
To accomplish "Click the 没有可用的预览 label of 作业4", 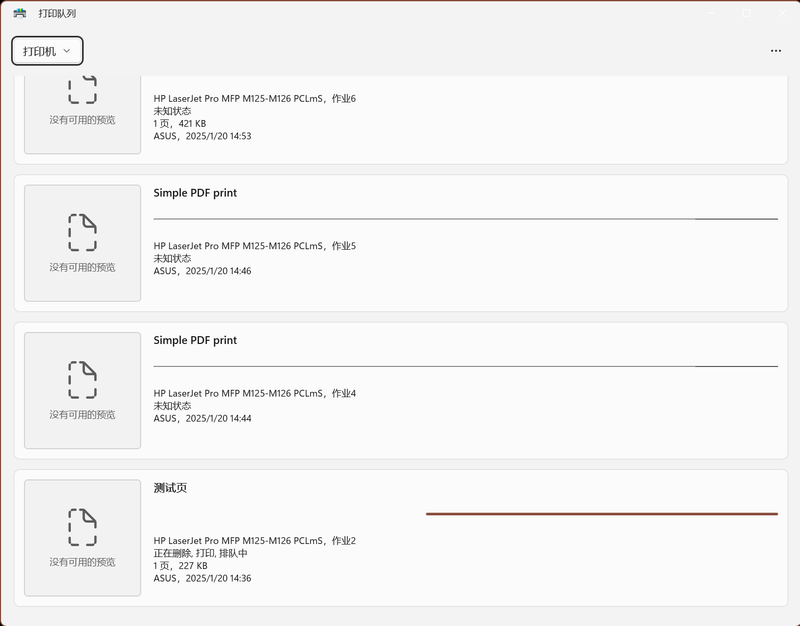I will (82, 415).
